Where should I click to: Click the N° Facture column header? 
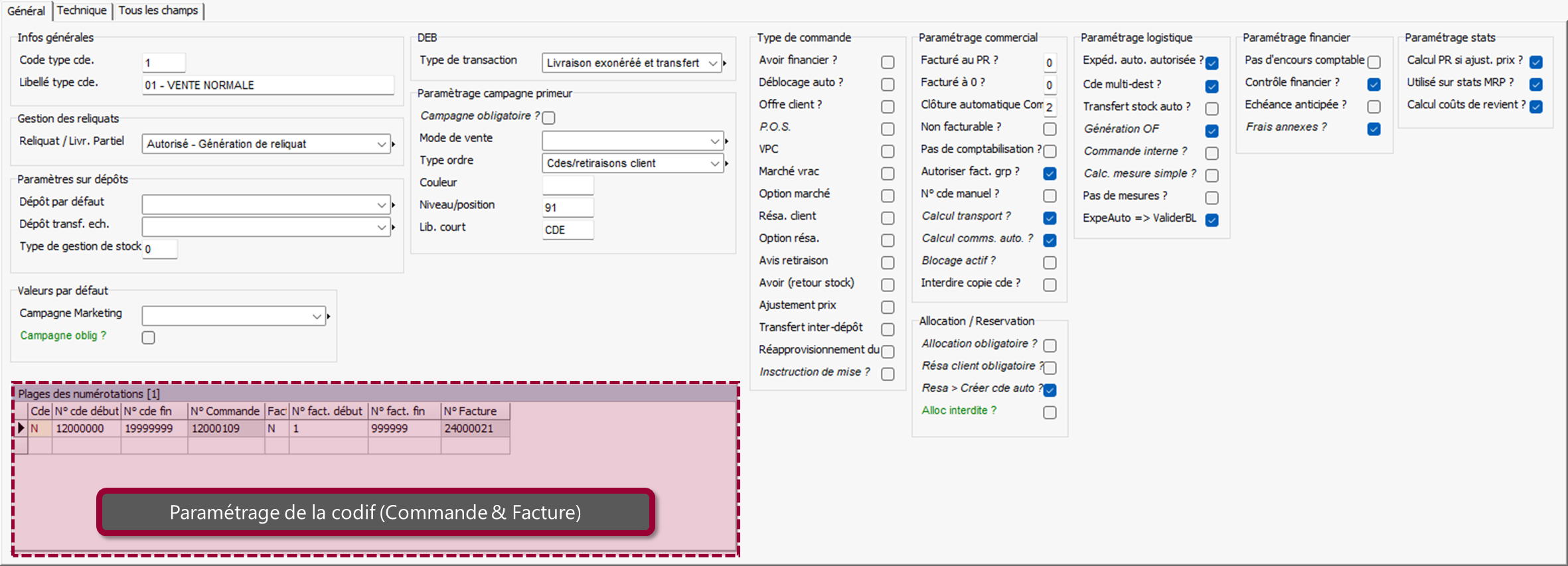470,411
